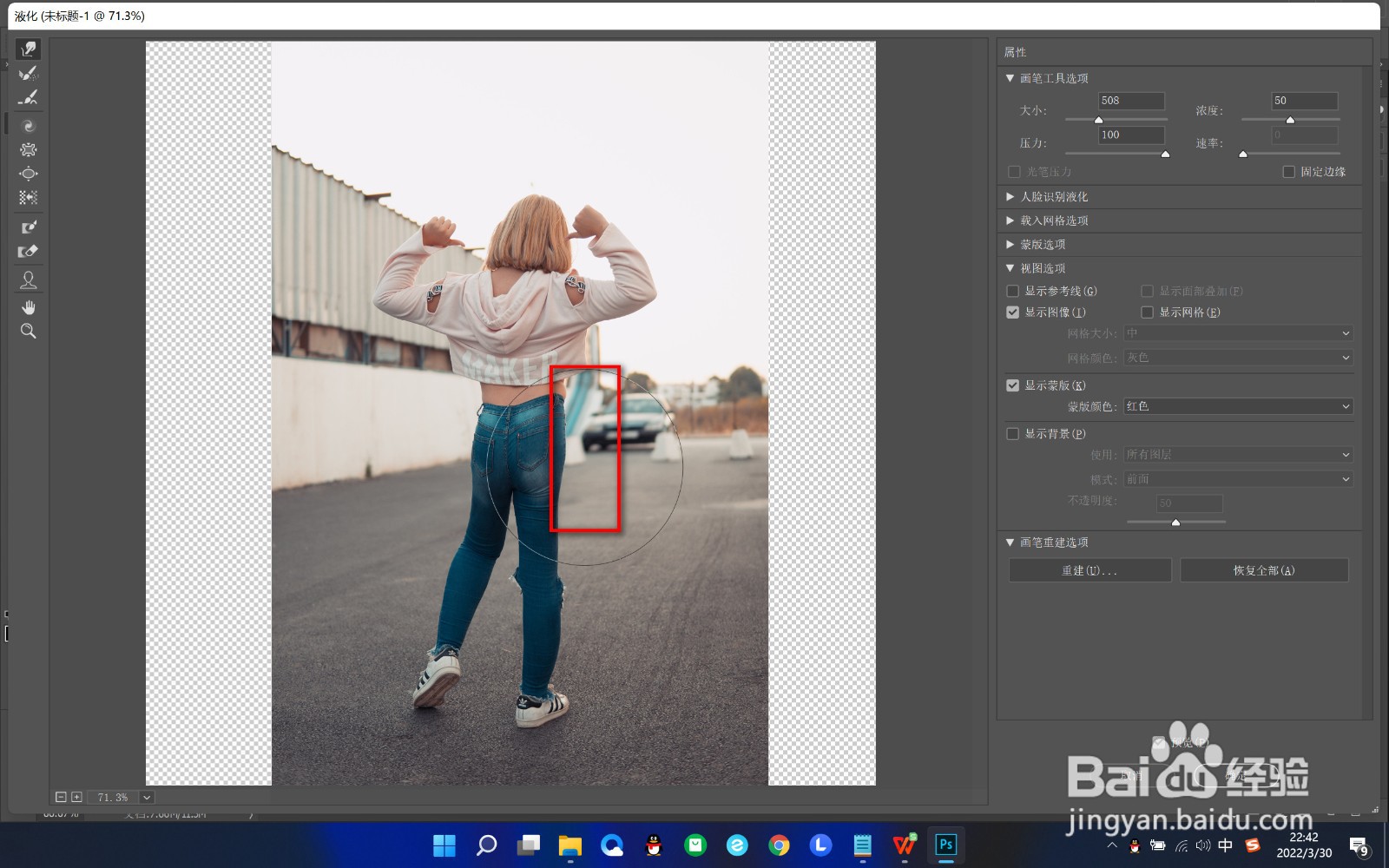
Task: Click the 光笔压力 checkbox
Action: (1013, 172)
